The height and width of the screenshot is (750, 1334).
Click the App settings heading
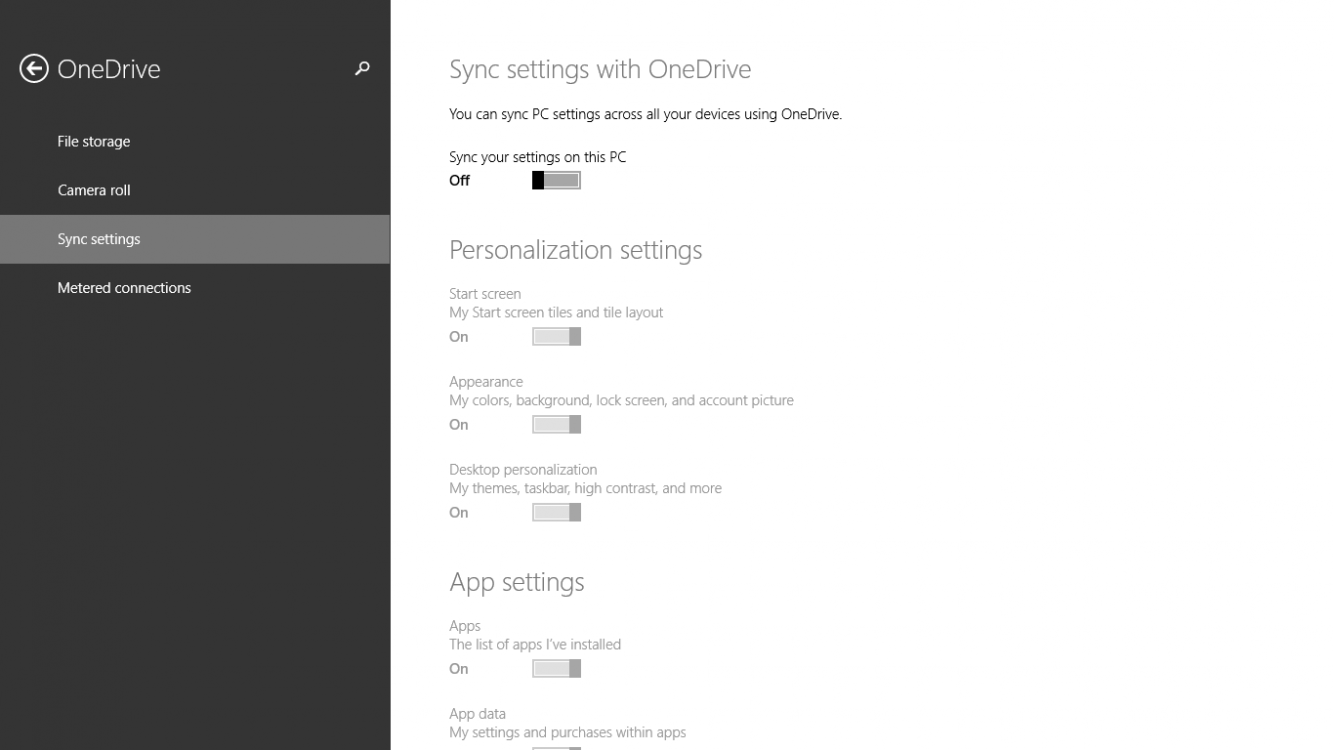(x=517, y=582)
